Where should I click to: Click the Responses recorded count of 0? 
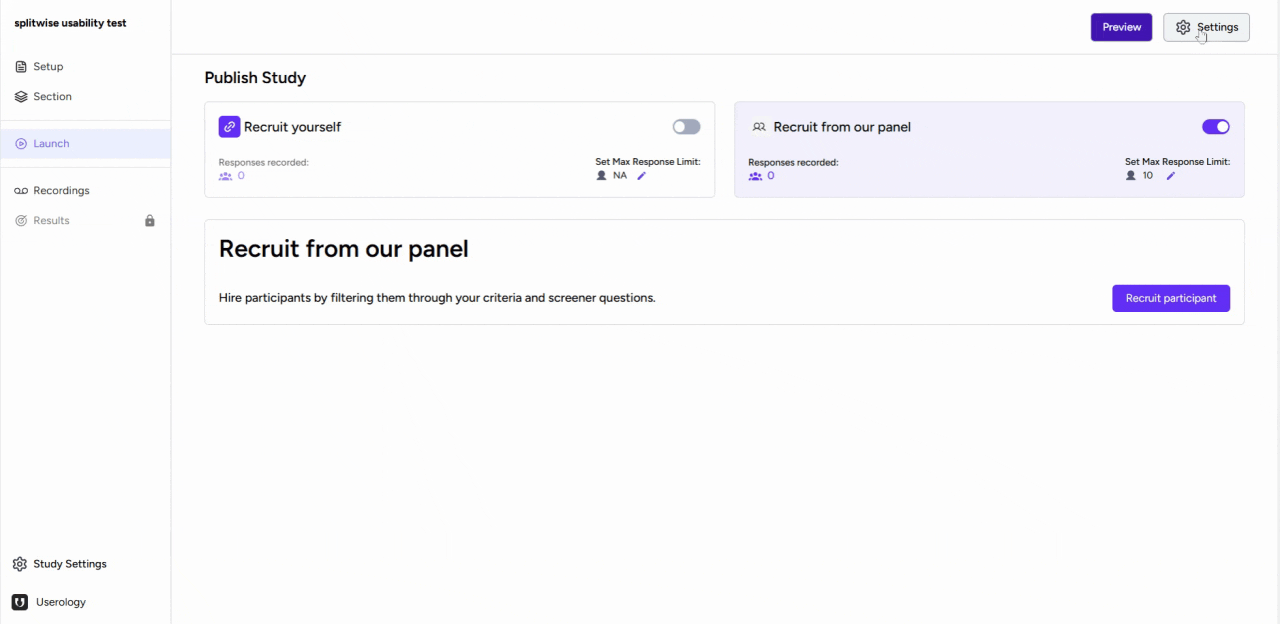point(241,175)
